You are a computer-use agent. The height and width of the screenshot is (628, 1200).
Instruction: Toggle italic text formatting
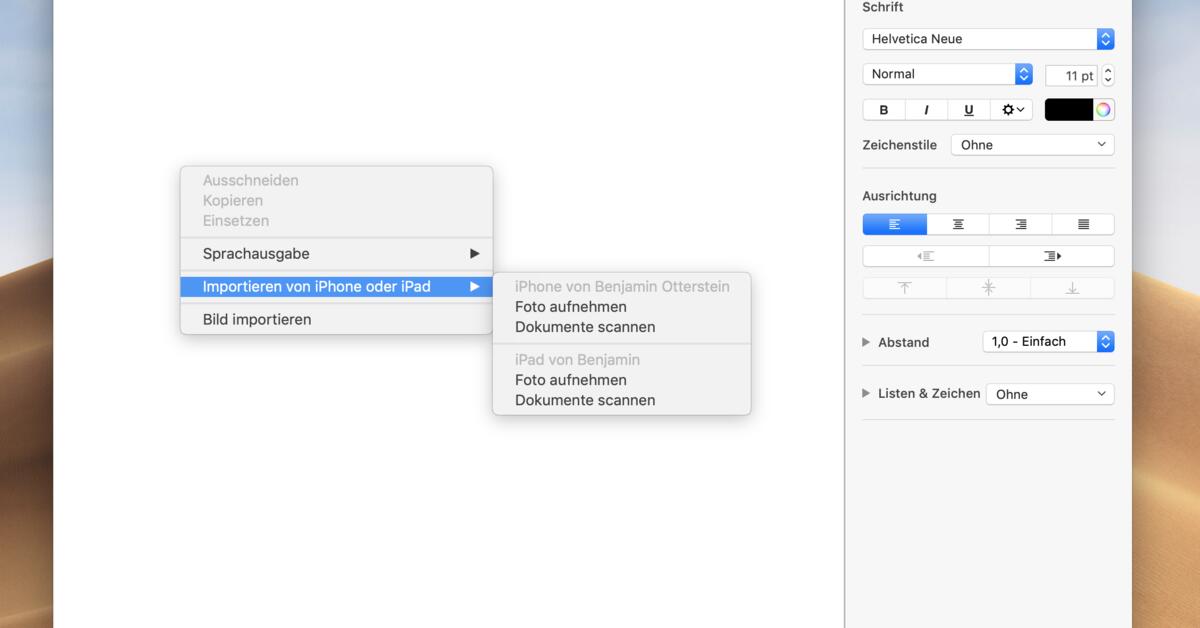click(x=926, y=110)
